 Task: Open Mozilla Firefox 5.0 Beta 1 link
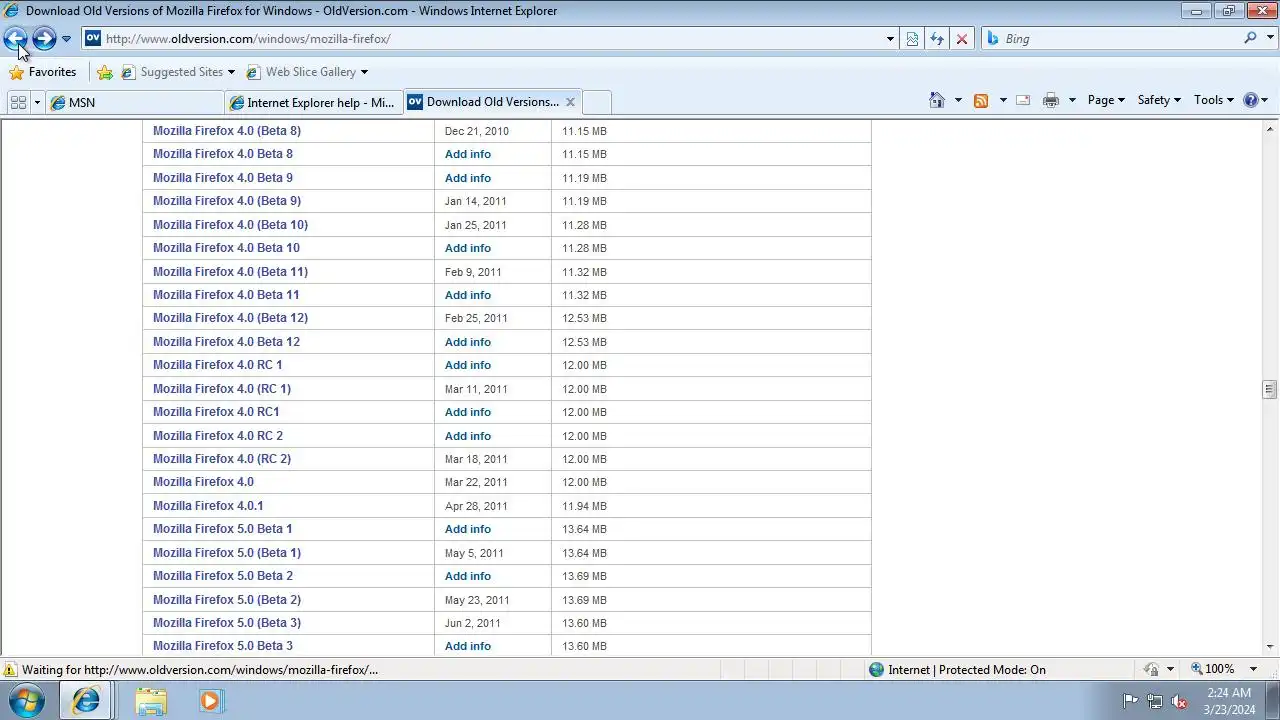point(223,529)
